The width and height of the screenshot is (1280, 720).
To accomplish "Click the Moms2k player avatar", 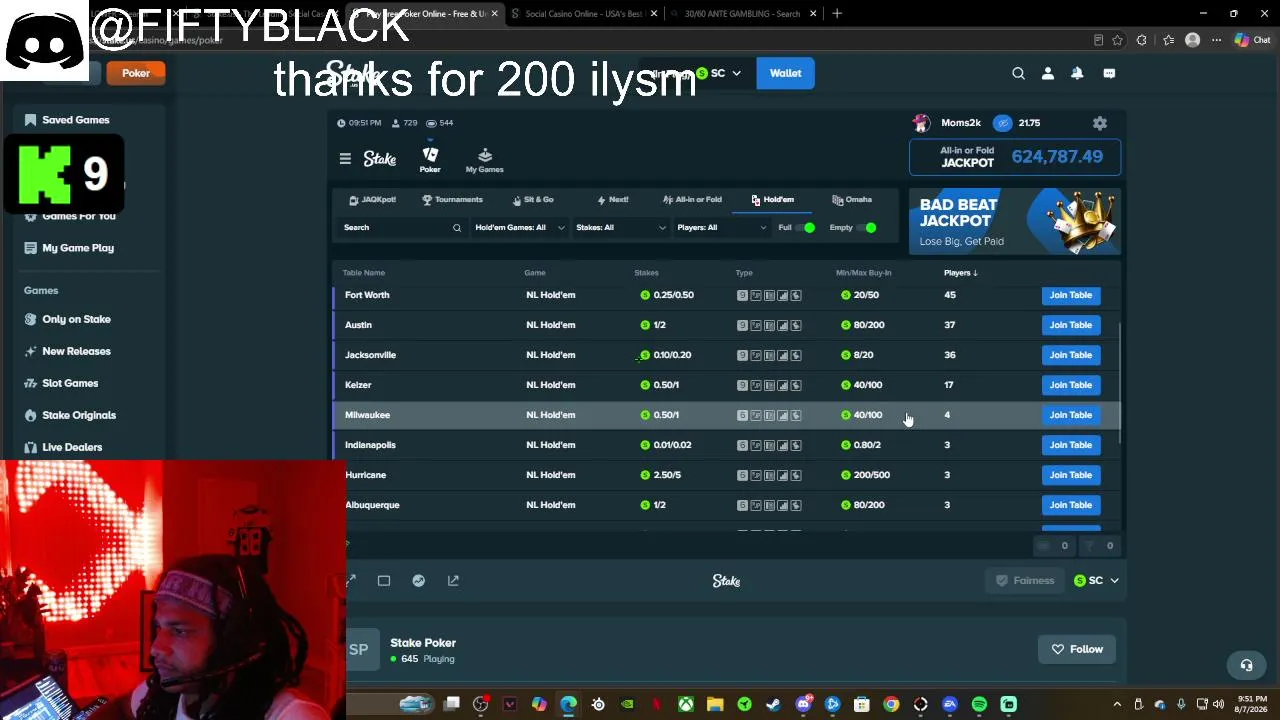I will pos(921,123).
